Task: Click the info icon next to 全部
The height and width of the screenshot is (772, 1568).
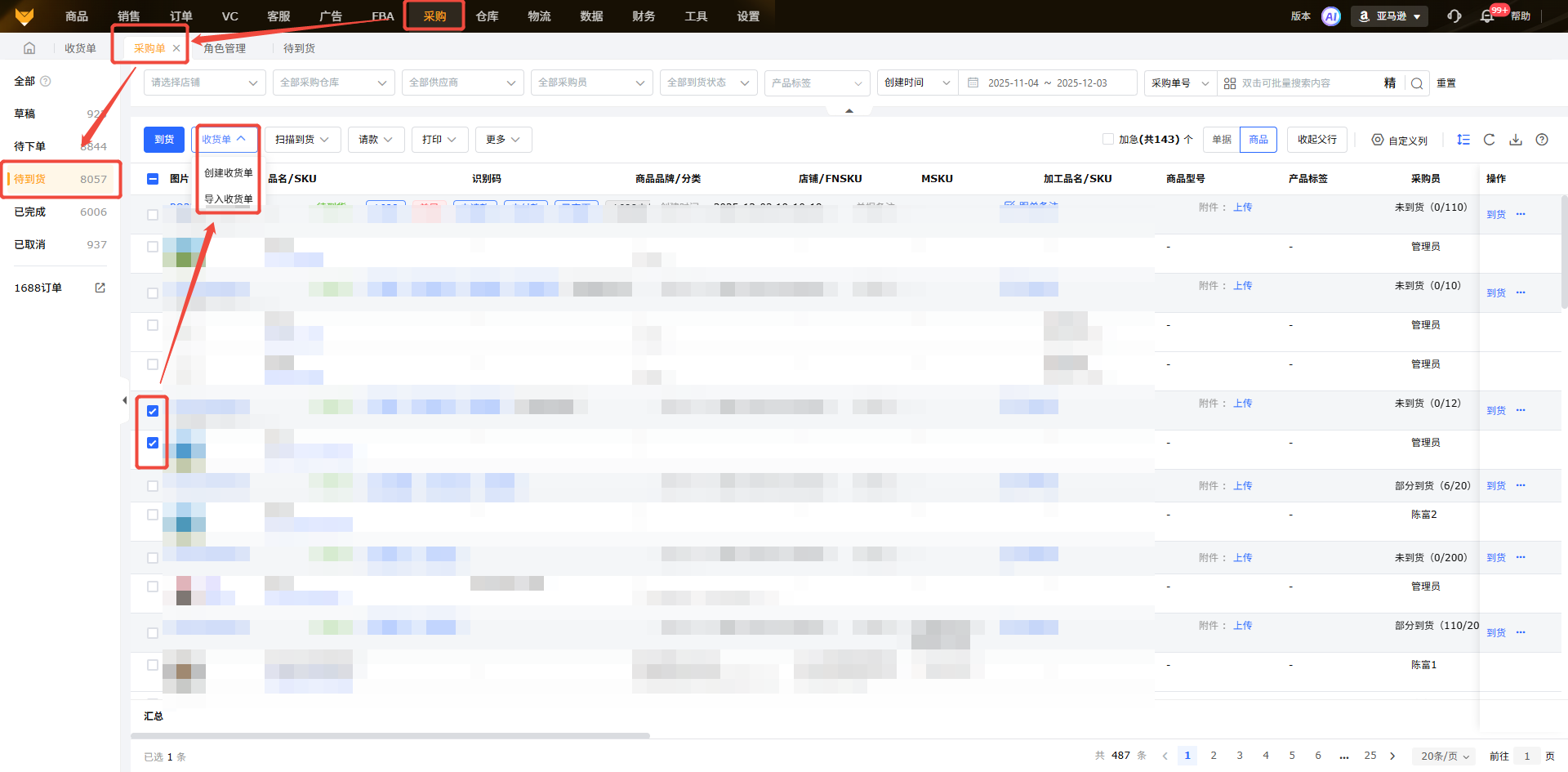Action: (x=46, y=81)
